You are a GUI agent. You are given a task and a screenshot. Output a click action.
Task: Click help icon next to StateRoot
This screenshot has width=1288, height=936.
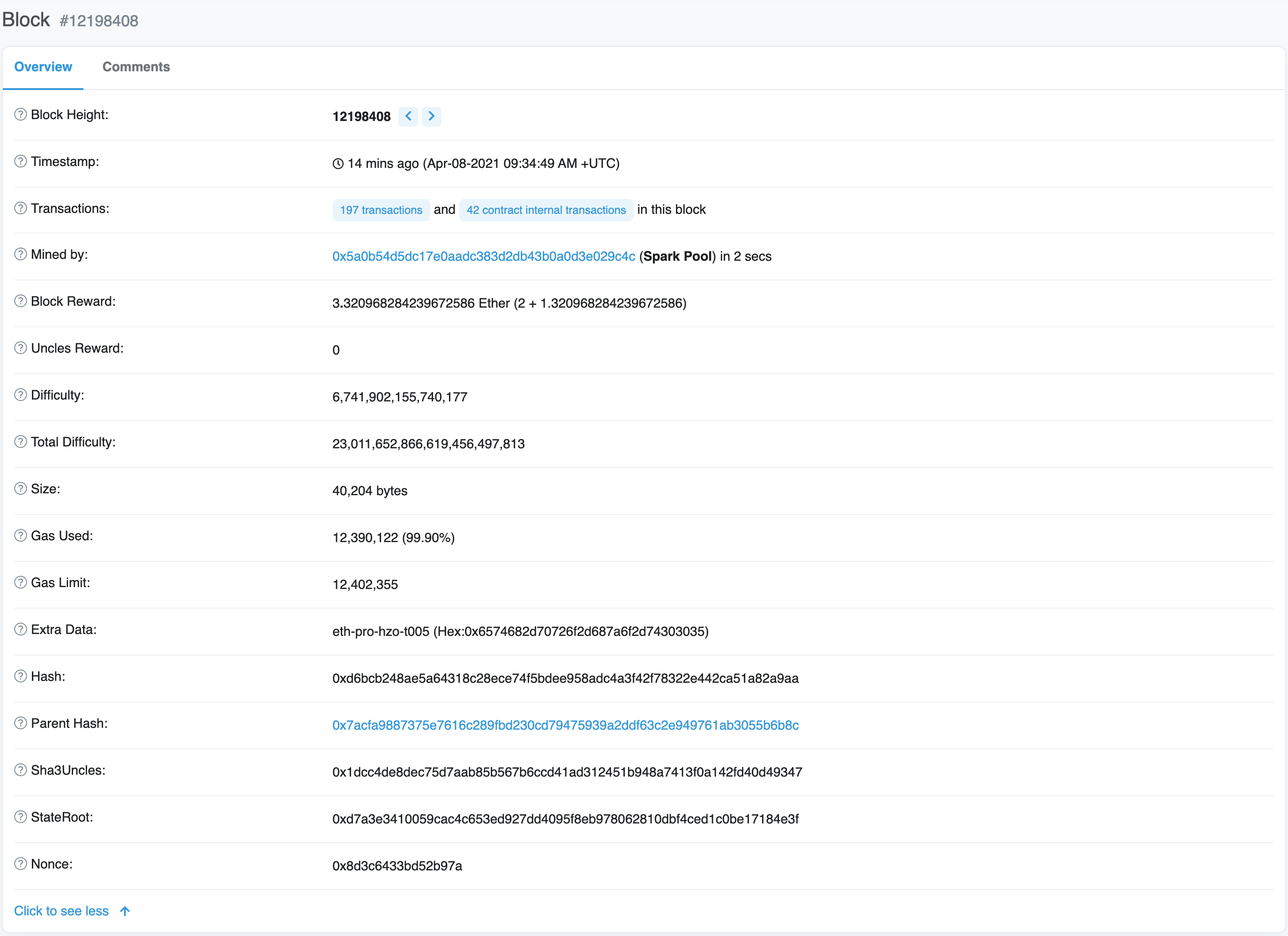(x=21, y=817)
